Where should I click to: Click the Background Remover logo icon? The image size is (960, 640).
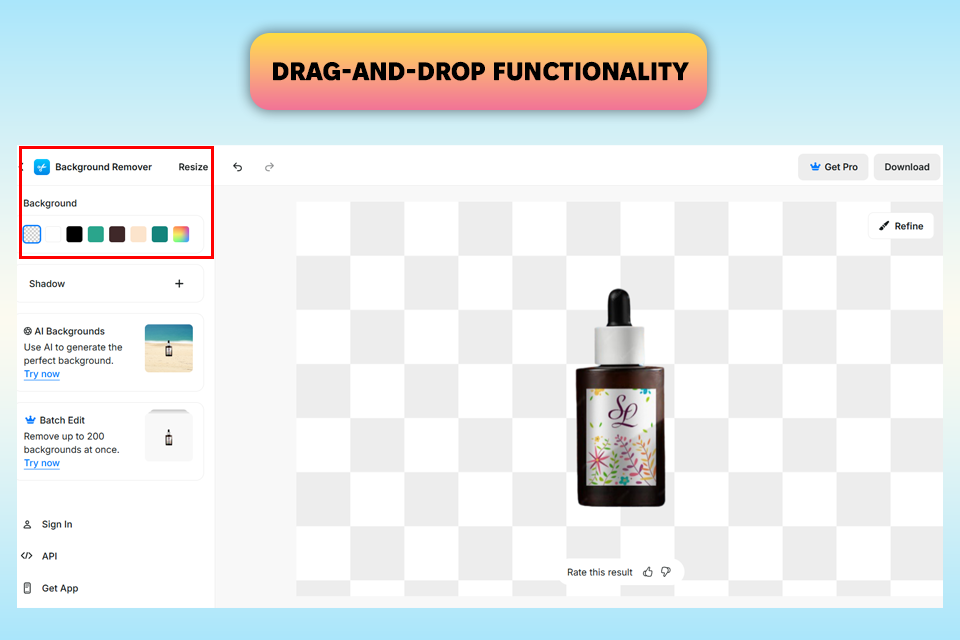42,167
